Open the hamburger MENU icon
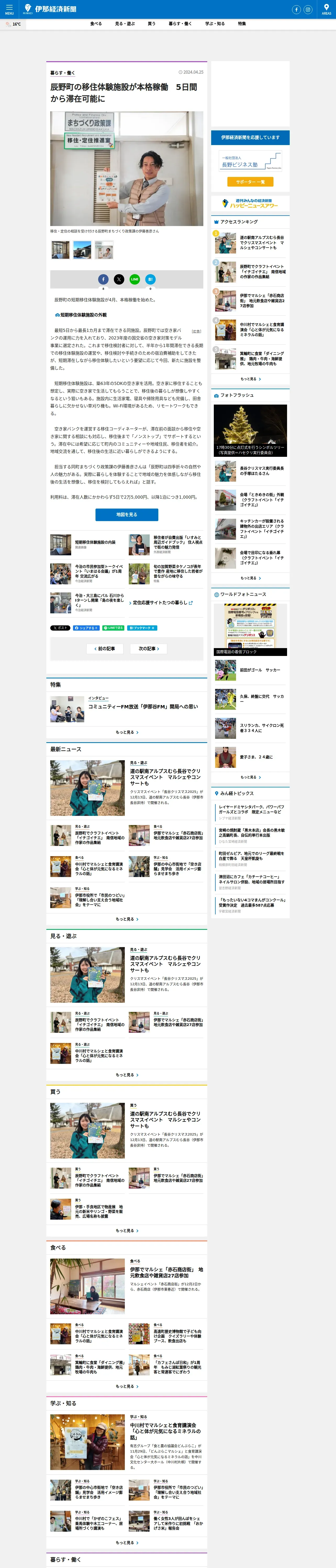The height and width of the screenshot is (1568, 336). [9, 9]
